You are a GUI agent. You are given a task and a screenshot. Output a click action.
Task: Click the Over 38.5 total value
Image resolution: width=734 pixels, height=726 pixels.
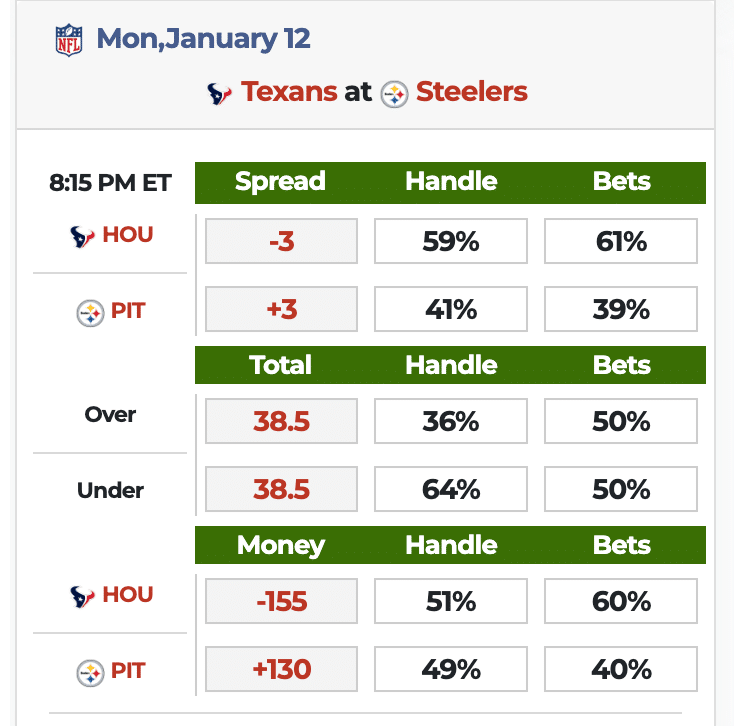pyautogui.click(x=281, y=421)
